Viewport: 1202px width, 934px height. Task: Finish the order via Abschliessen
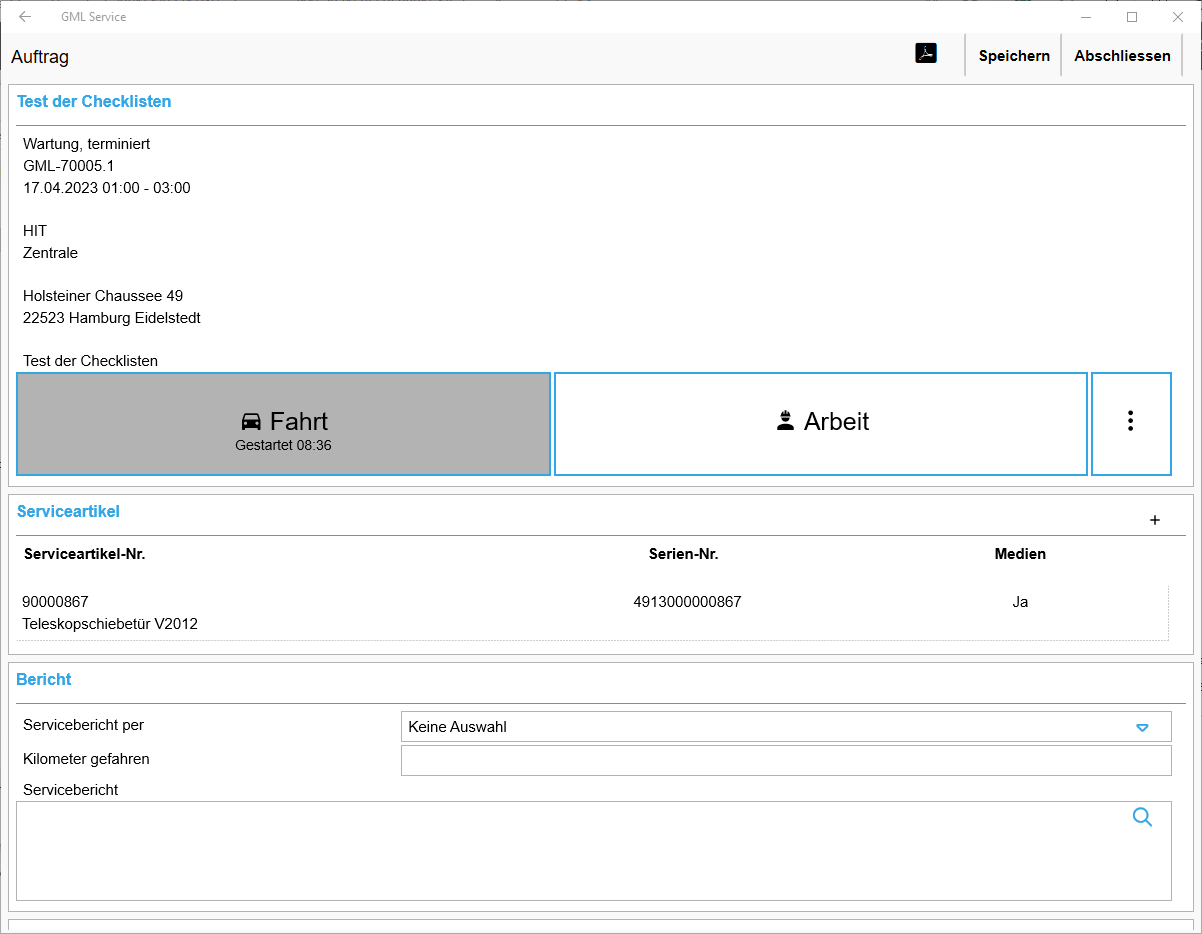(x=1122, y=56)
